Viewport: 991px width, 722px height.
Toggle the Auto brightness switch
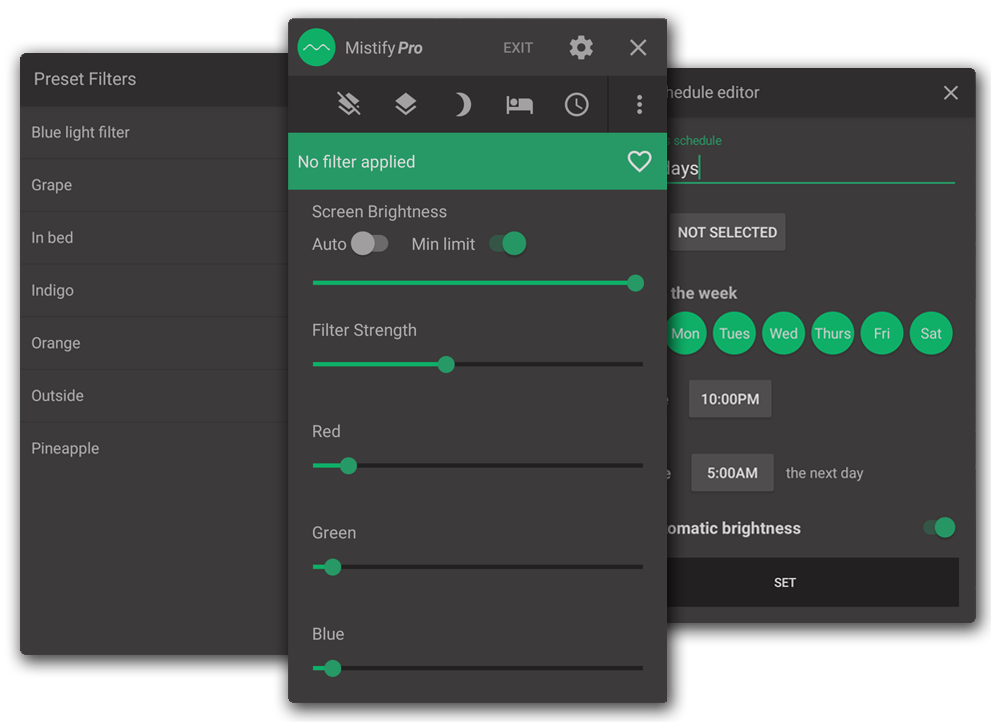(x=369, y=243)
